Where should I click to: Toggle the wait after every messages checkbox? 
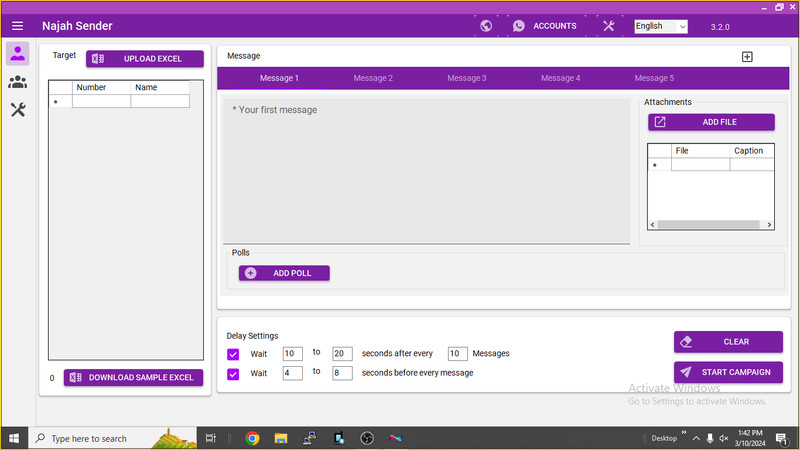coord(233,354)
